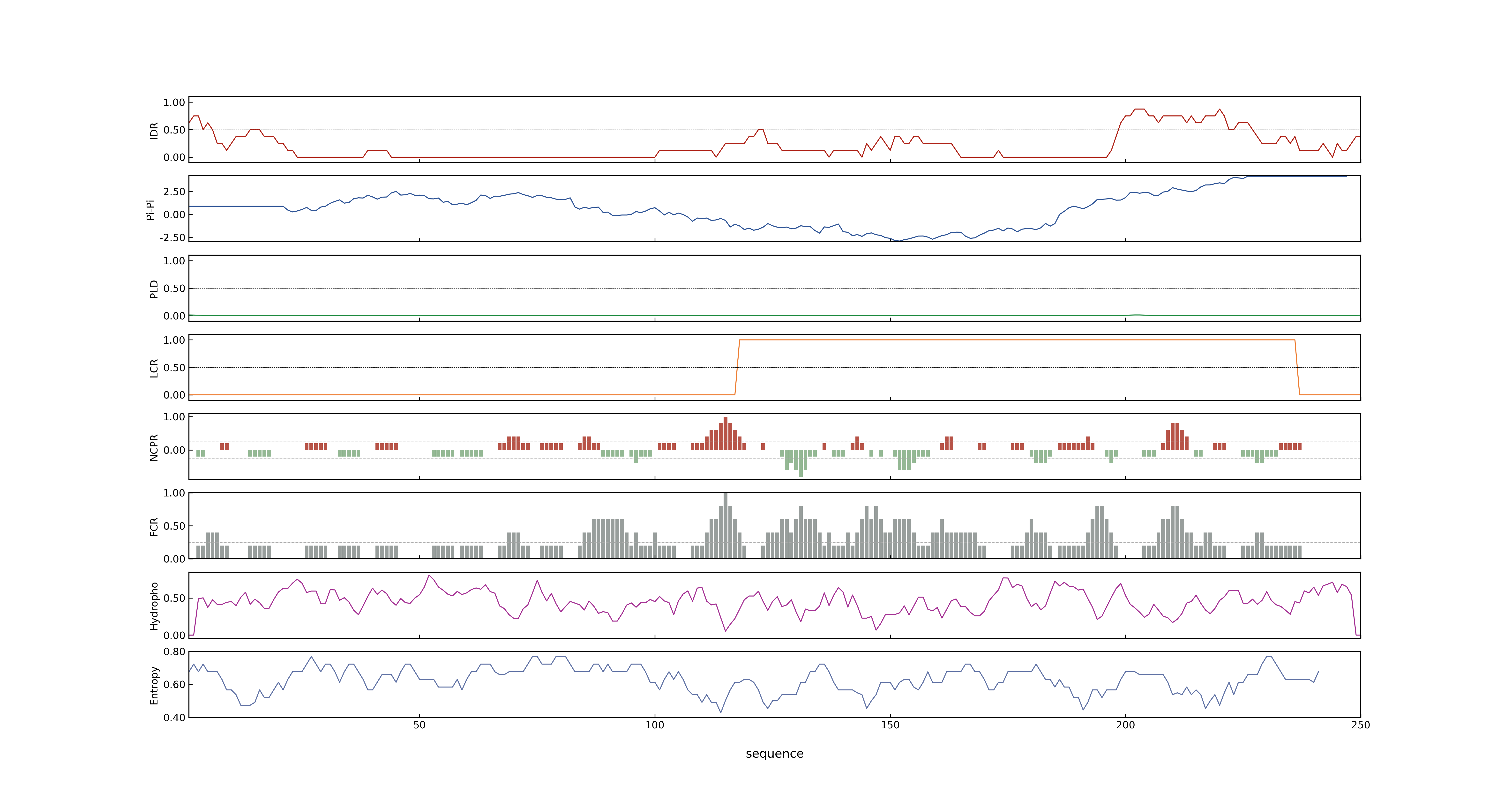Click the x-axis tick label 50
Viewport: 1512px width, 806px height.
419,725
